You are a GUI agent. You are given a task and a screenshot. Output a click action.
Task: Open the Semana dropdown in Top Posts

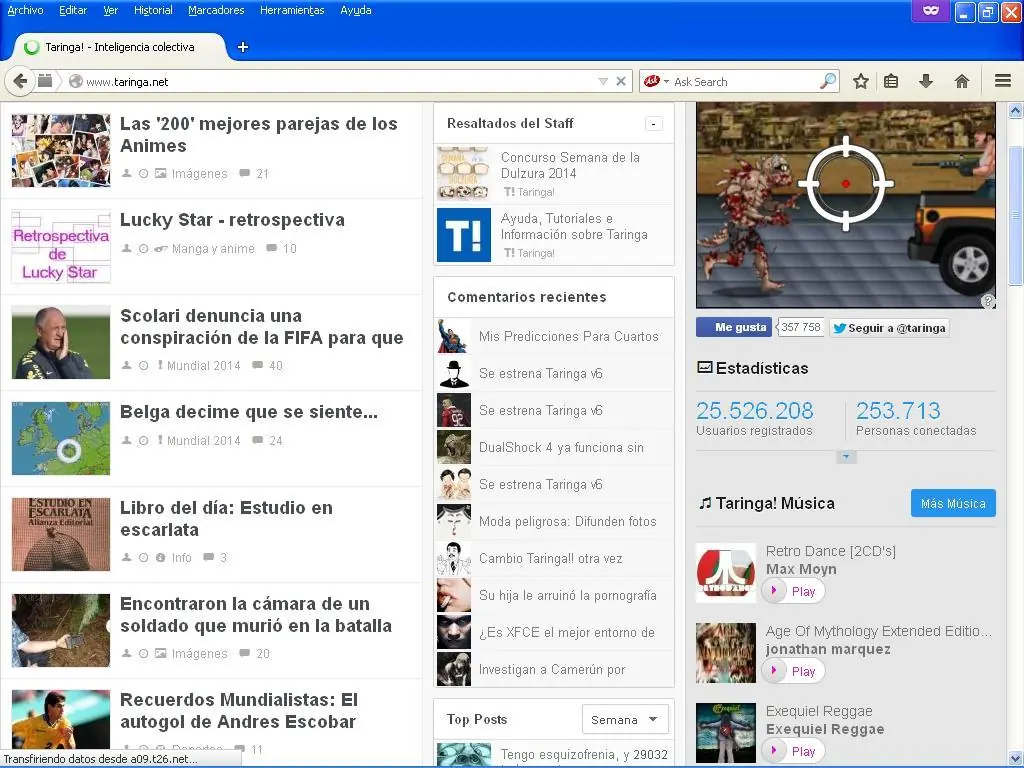coord(625,719)
